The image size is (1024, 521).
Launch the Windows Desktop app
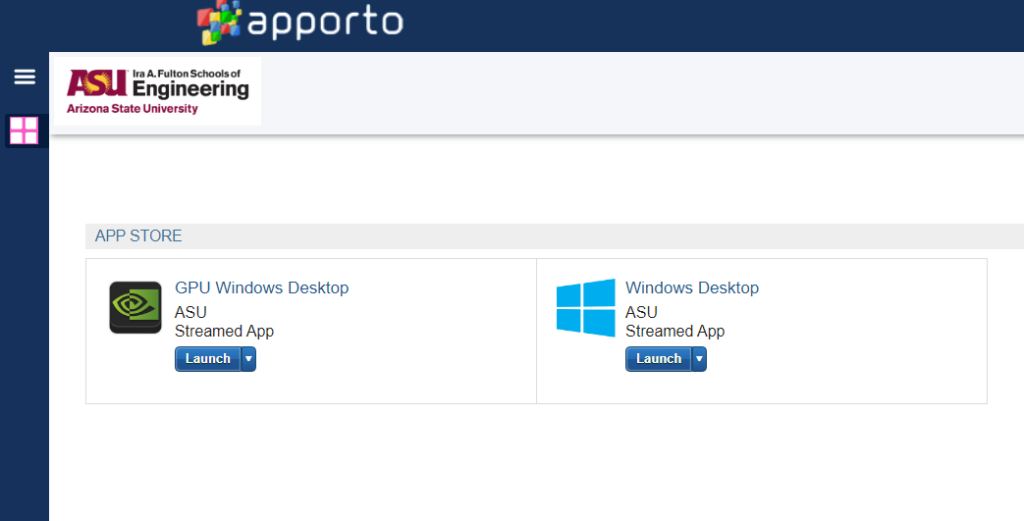pyautogui.click(x=658, y=359)
